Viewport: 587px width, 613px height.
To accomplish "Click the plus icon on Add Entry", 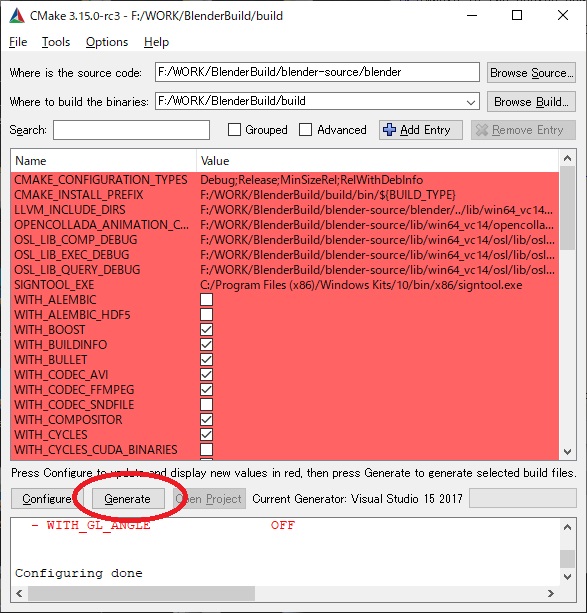I will click(x=390, y=130).
